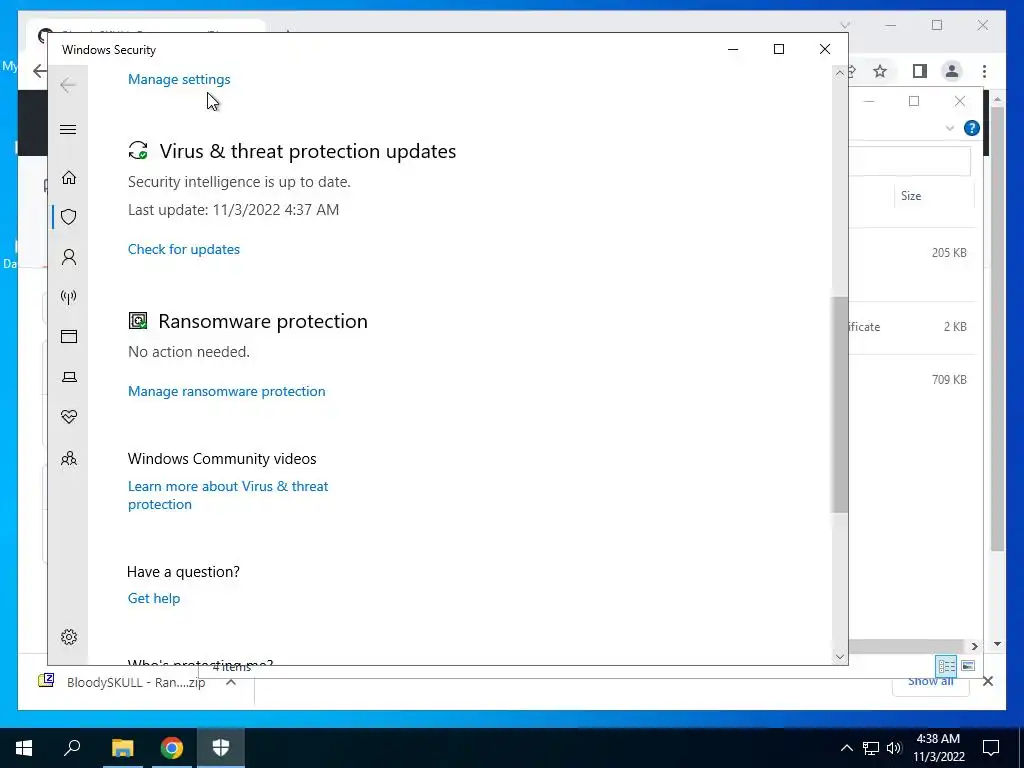Open Device security laptop icon
This screenshot has width=1024, height=768.
pyautogui.click(x=69, y=377)
